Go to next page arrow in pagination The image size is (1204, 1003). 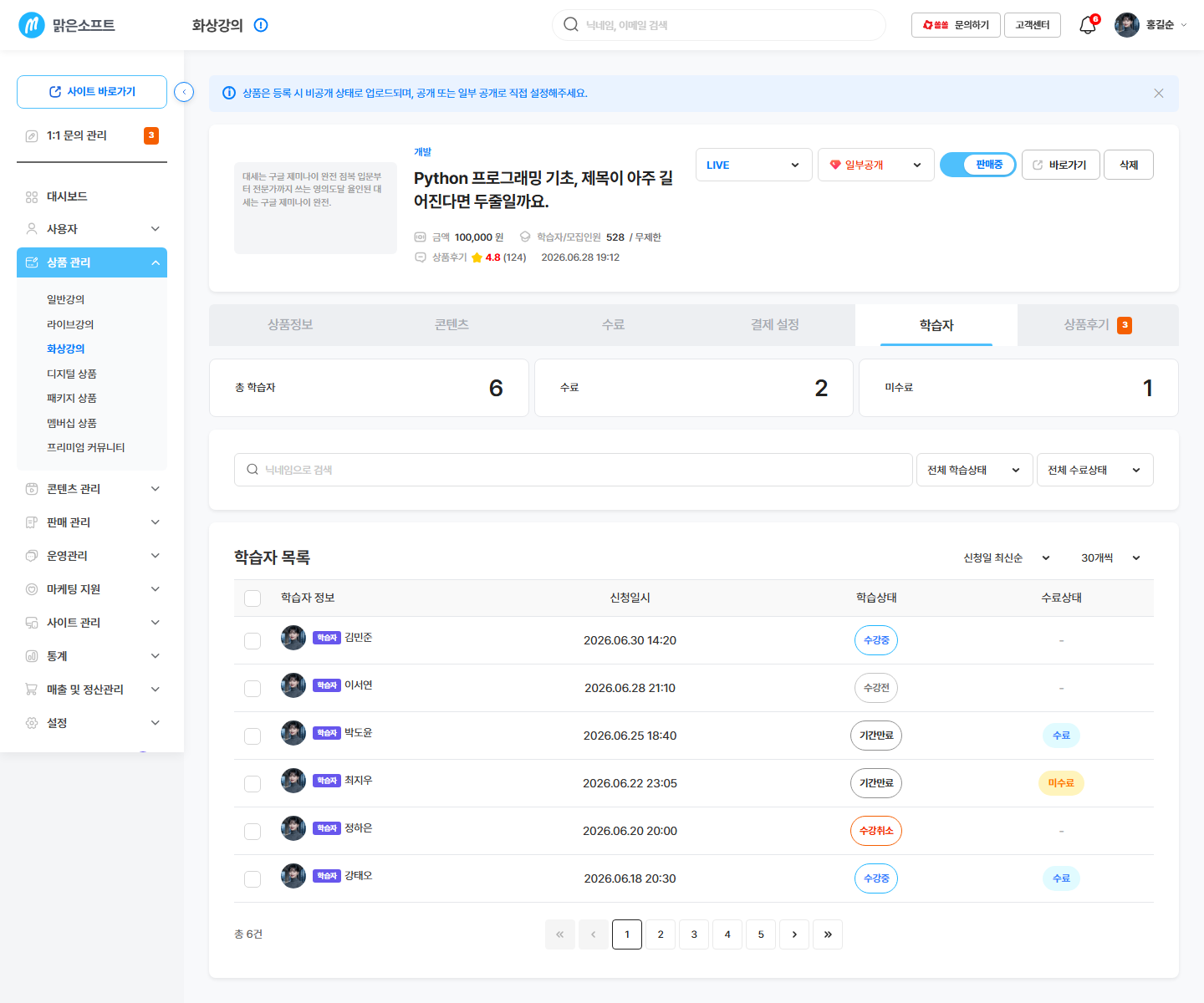pos(794,934)
